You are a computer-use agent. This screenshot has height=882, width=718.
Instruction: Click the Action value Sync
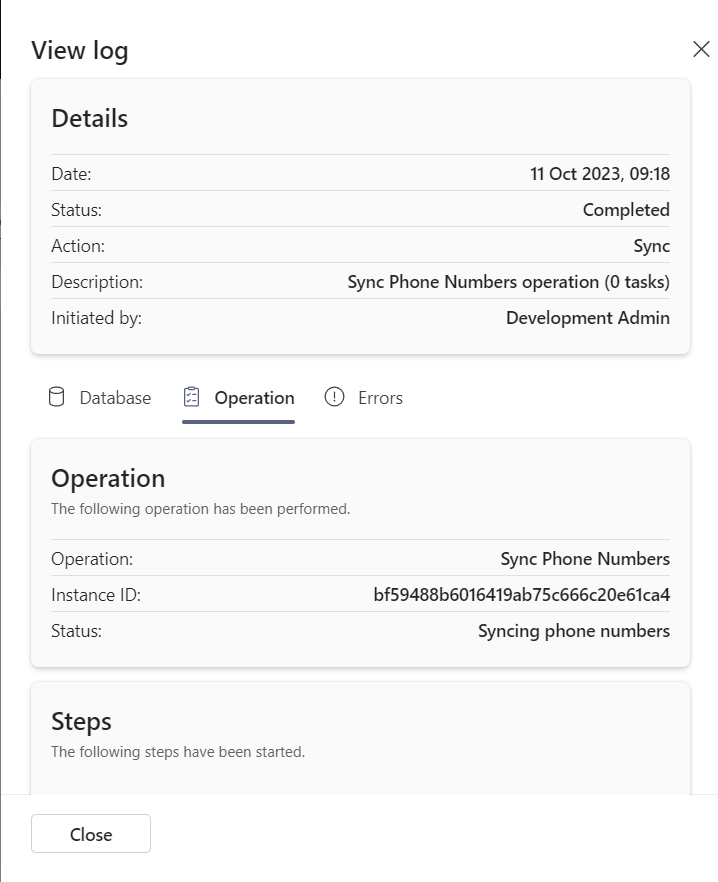pyautogui.click(x=651, y=246)
